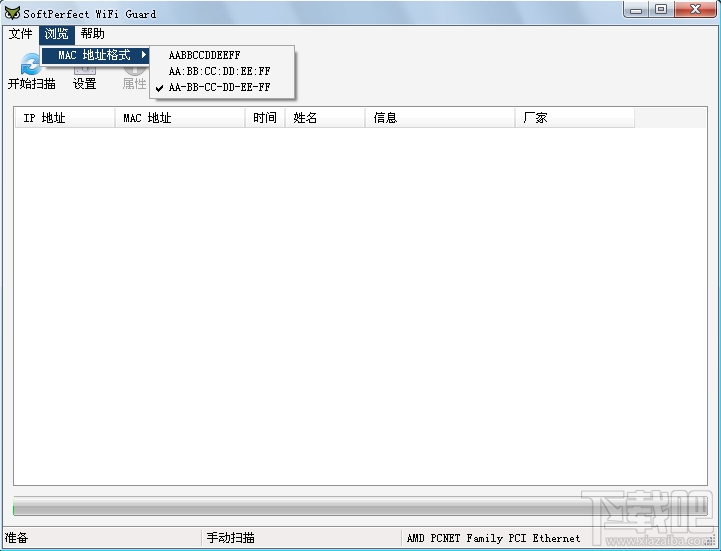Close the WiFi Guard window
The image size is (721, 551).
695,10
